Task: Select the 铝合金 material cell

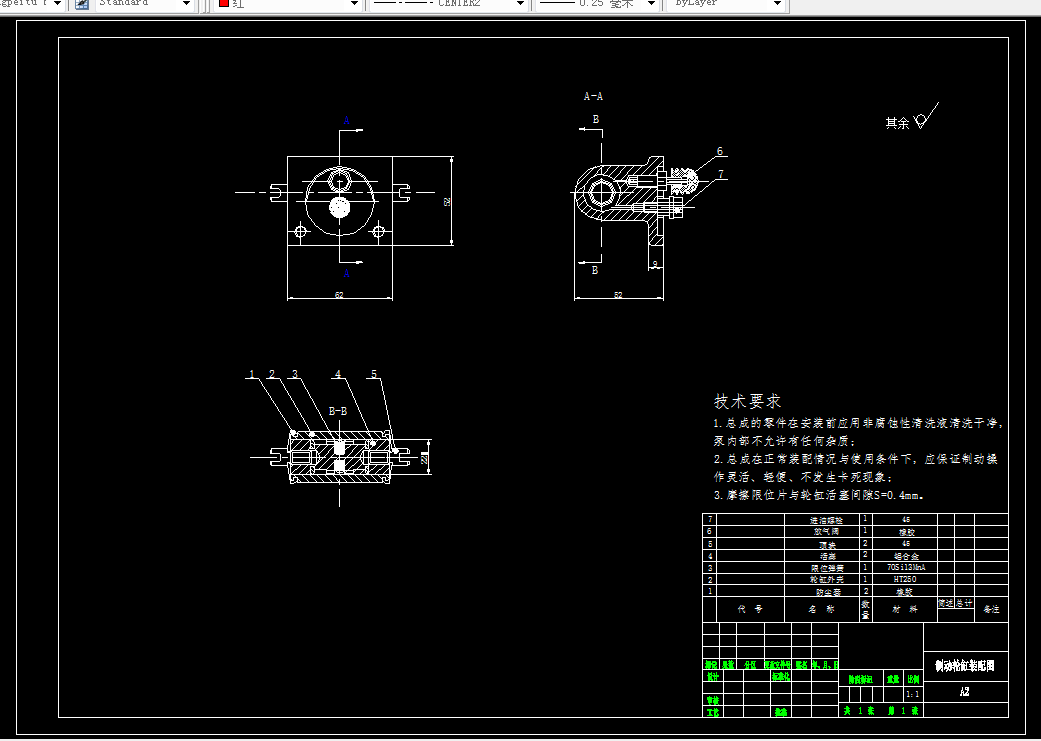Action: point(905,556)
